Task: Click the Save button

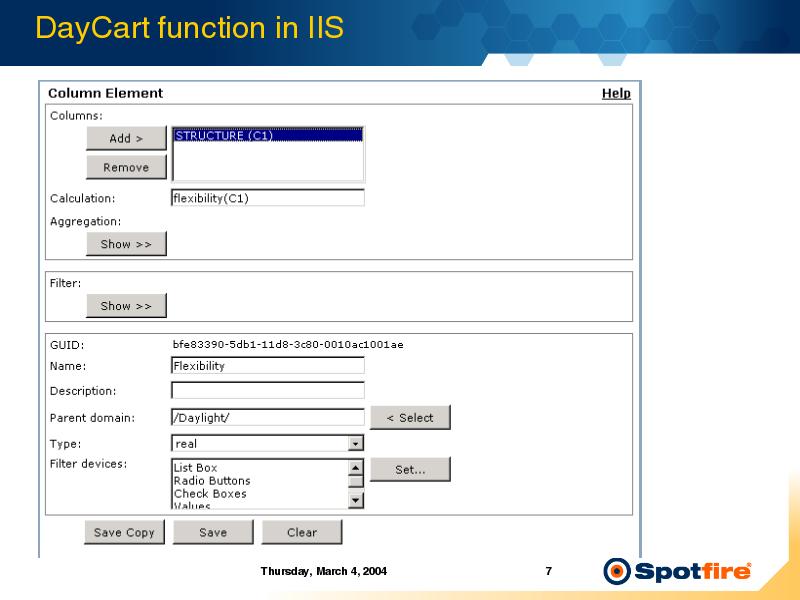Action: click(x=213, y=532)
